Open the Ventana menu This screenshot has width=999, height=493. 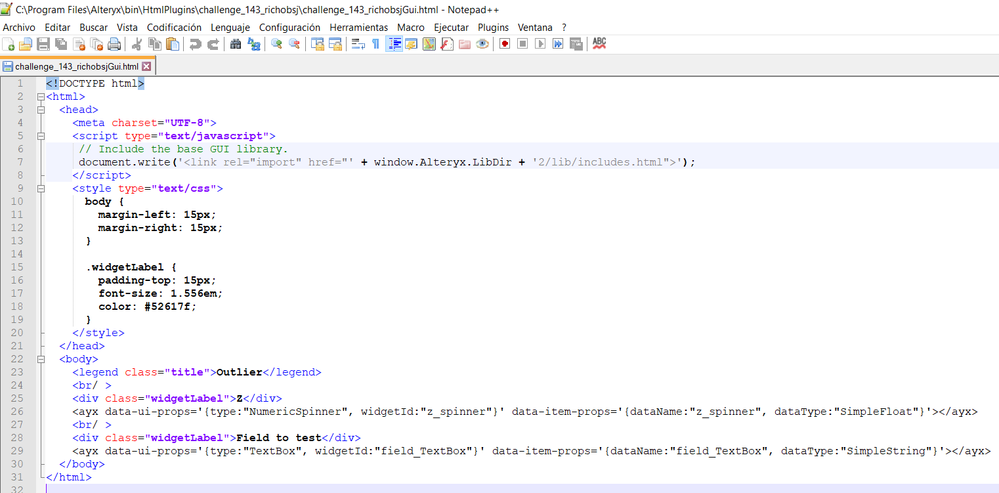(x=535, y=27)
